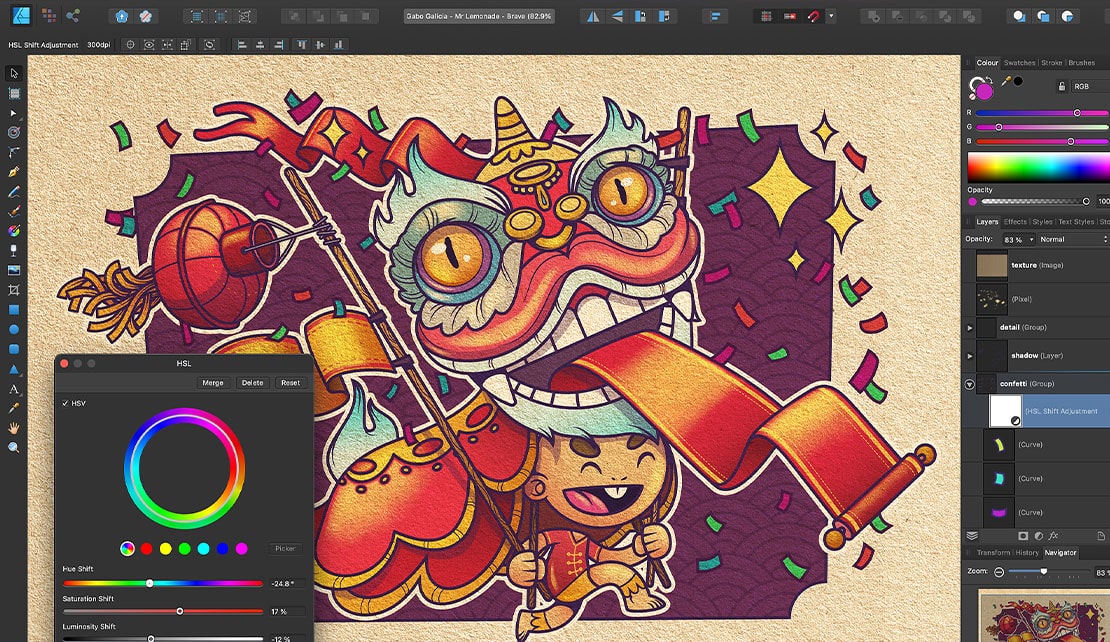This screenshot has height=642, width=1110.
Task: Click the Hue Shift slider
Action: coord(150,583)
